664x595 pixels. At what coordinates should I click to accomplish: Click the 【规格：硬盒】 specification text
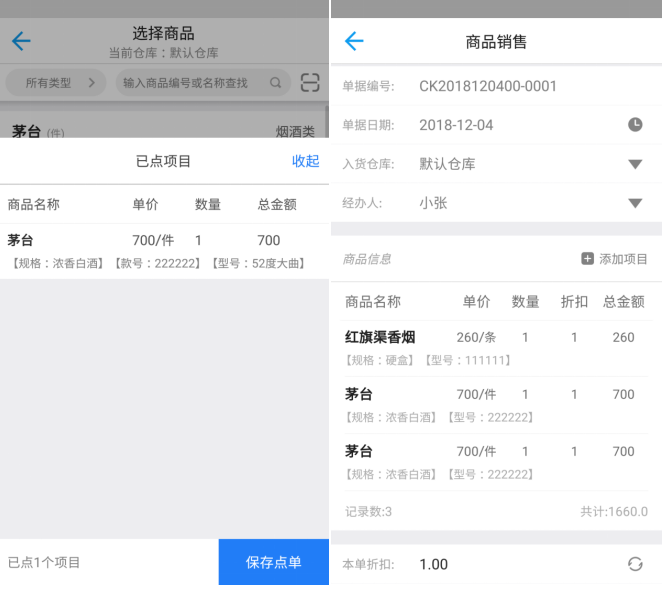point(379,360)
